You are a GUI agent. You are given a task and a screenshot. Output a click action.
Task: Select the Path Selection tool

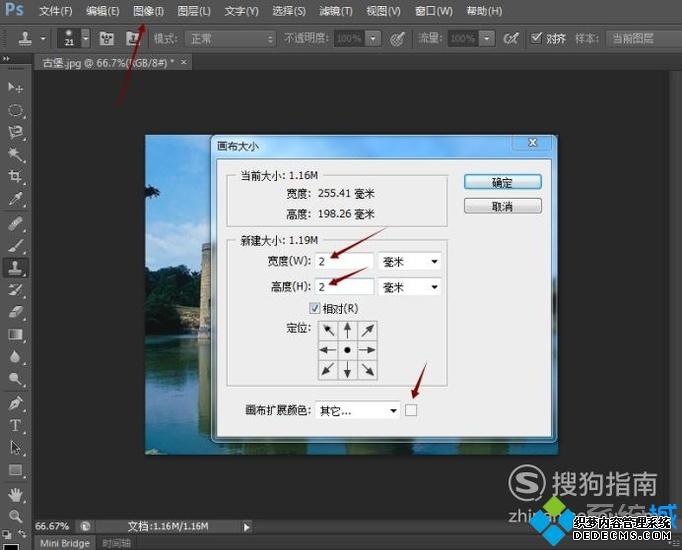tap(16, 447)
